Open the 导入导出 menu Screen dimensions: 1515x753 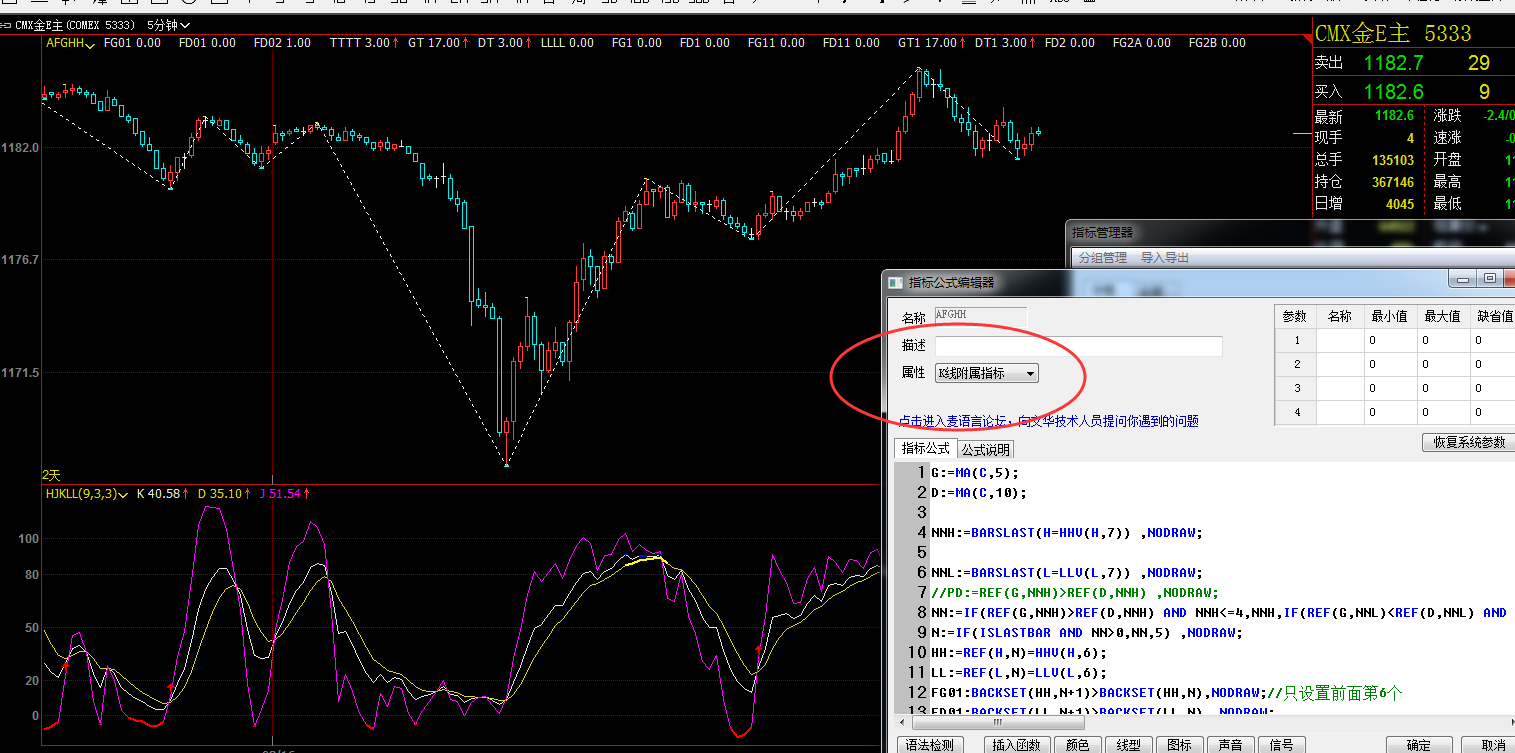(x=1165, y=258)
